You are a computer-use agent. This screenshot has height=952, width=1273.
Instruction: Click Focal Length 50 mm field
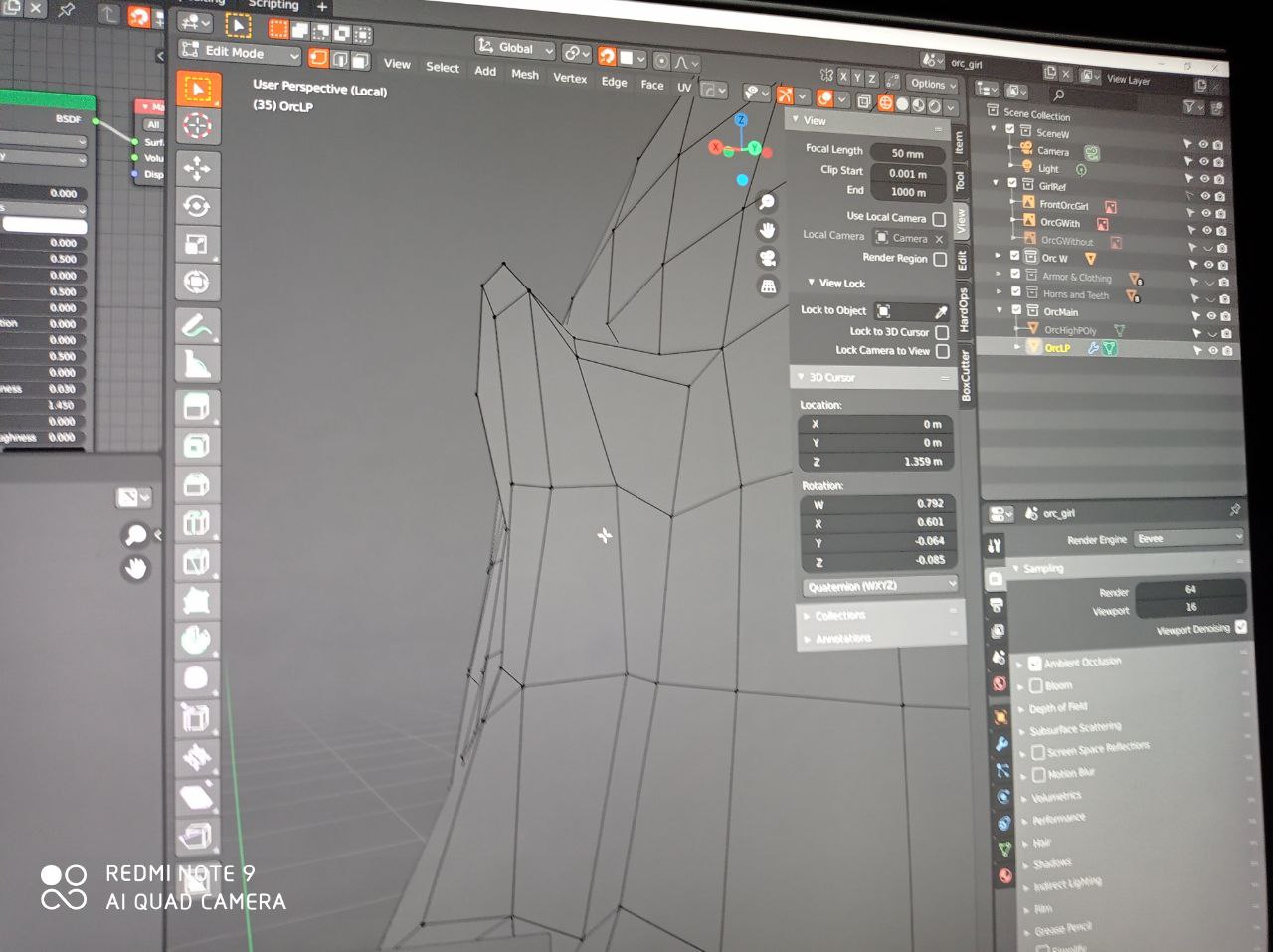(x=908, y=154)
